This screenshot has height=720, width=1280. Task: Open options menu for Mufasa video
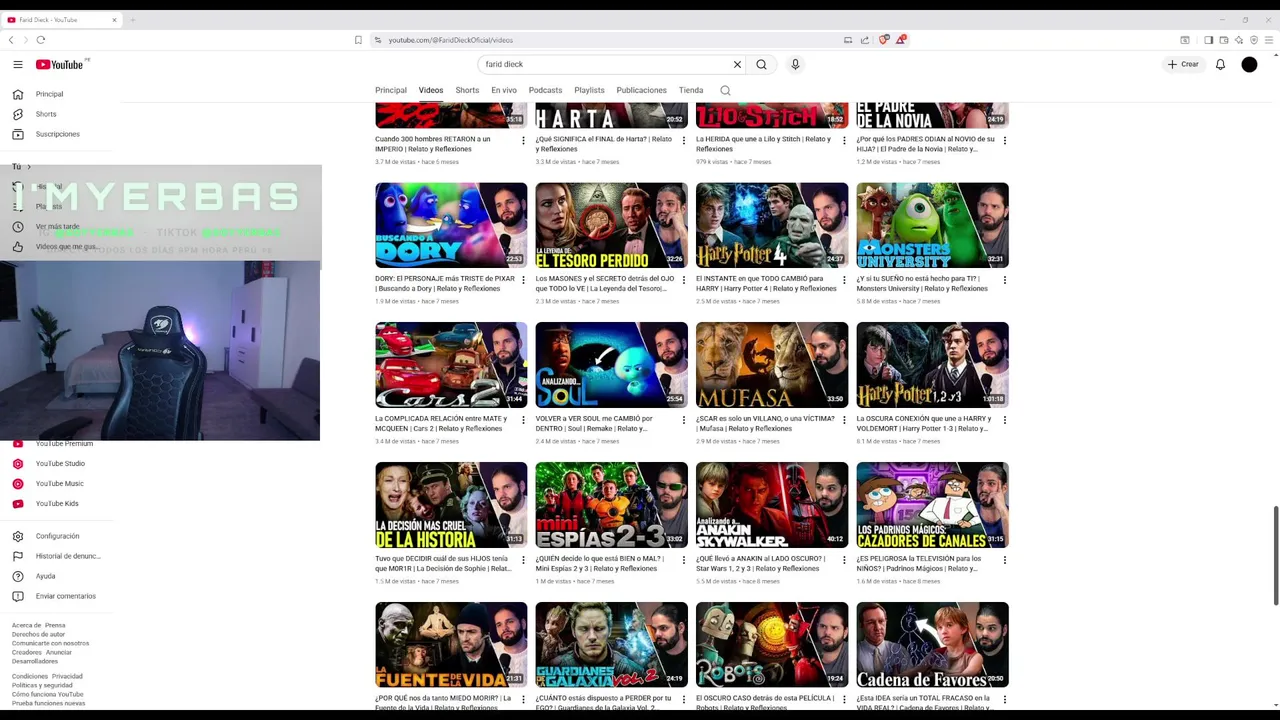[844, 420]
